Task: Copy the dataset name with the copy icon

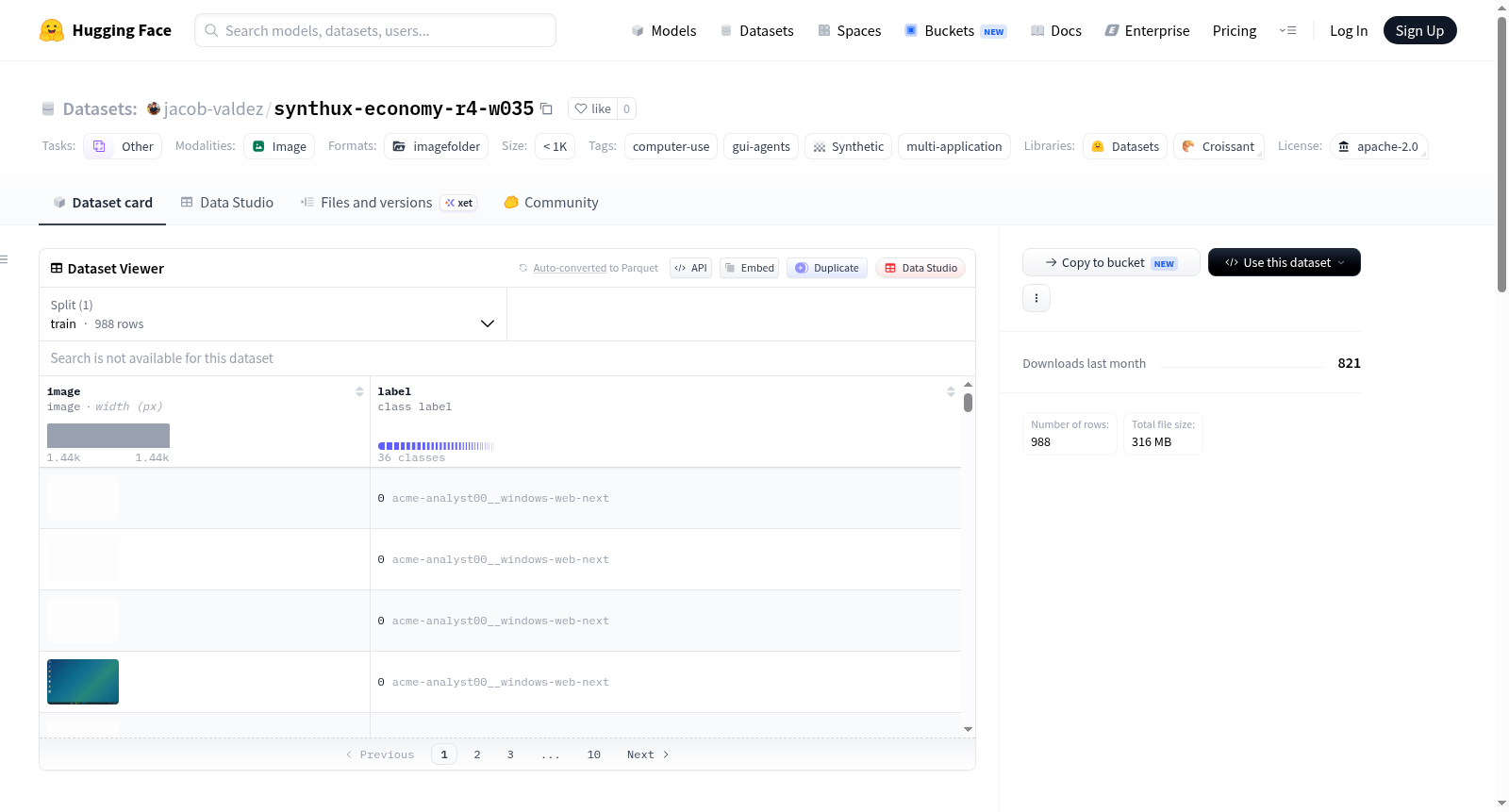Action: tap(546, 108)
